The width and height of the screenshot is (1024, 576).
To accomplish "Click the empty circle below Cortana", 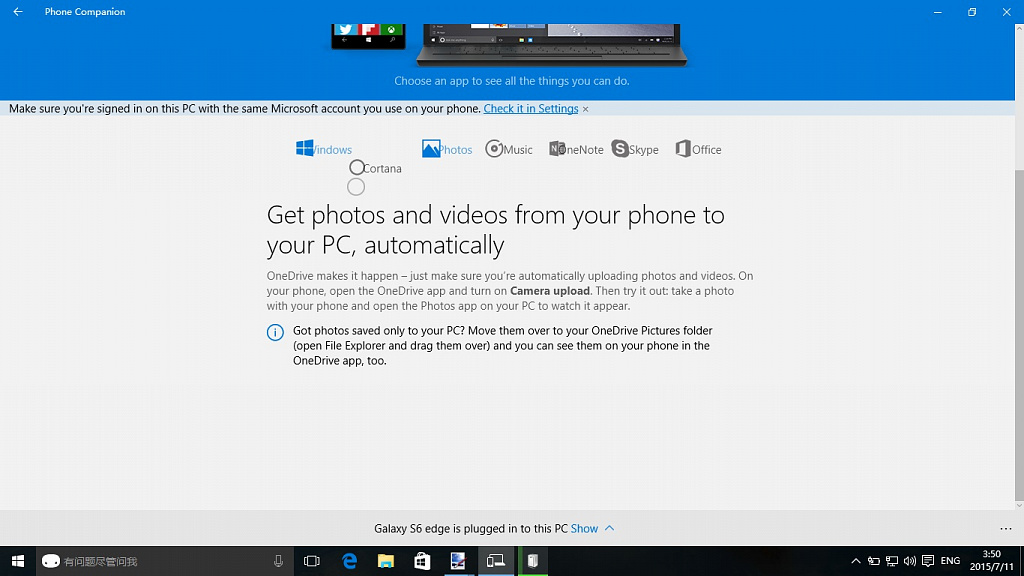I will (x=356, y=187).
